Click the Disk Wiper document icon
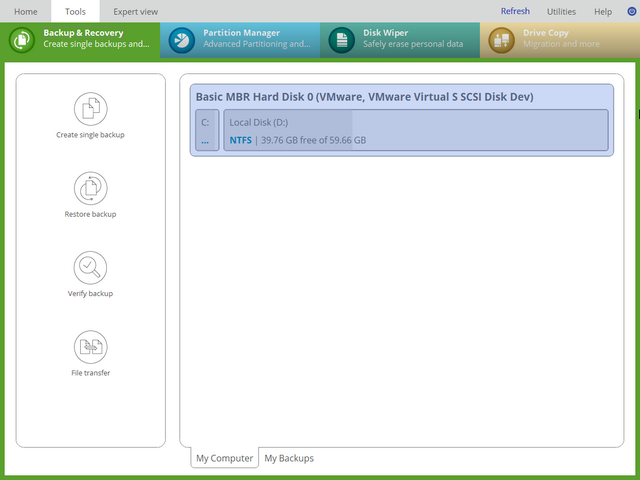This screenshot has width=640, height=480. pyautogui.click(x=342, y=40)
